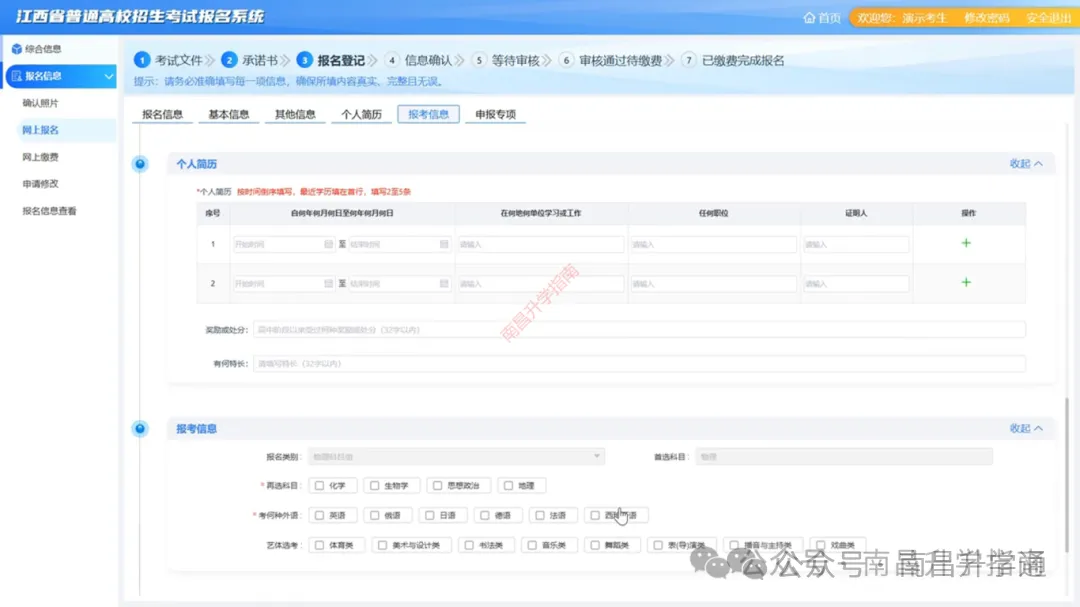The width and height of the screenshot is (1080, 607).
Task: Click the 欢迎您: 演示考生 text
Action: pyautogui.click(x=902, y=18)
